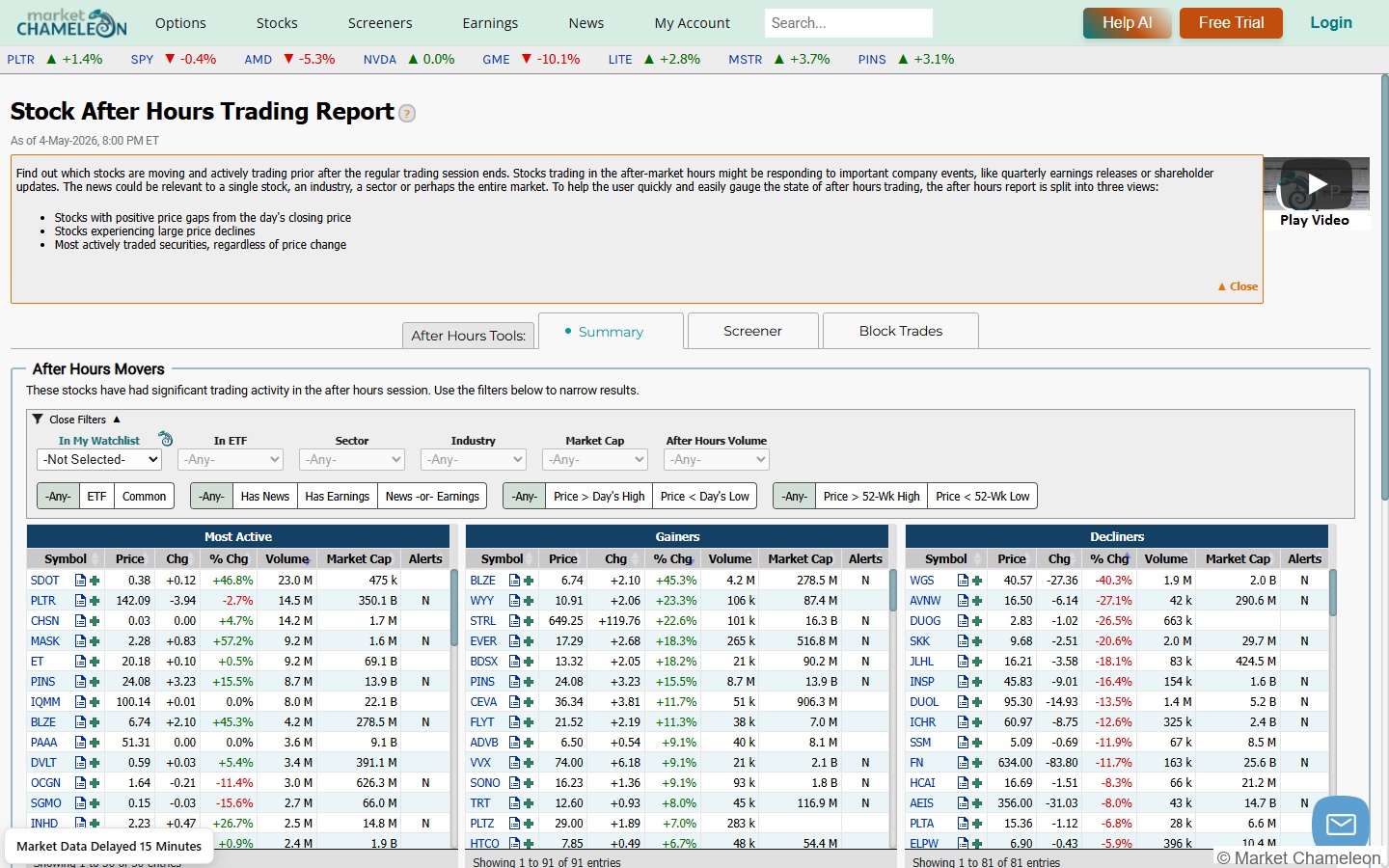Image resolution: width=1389 pixels, height=868 pixels.
Task: Add AVNW to watchlist with green plus
Action: point(977,601)
